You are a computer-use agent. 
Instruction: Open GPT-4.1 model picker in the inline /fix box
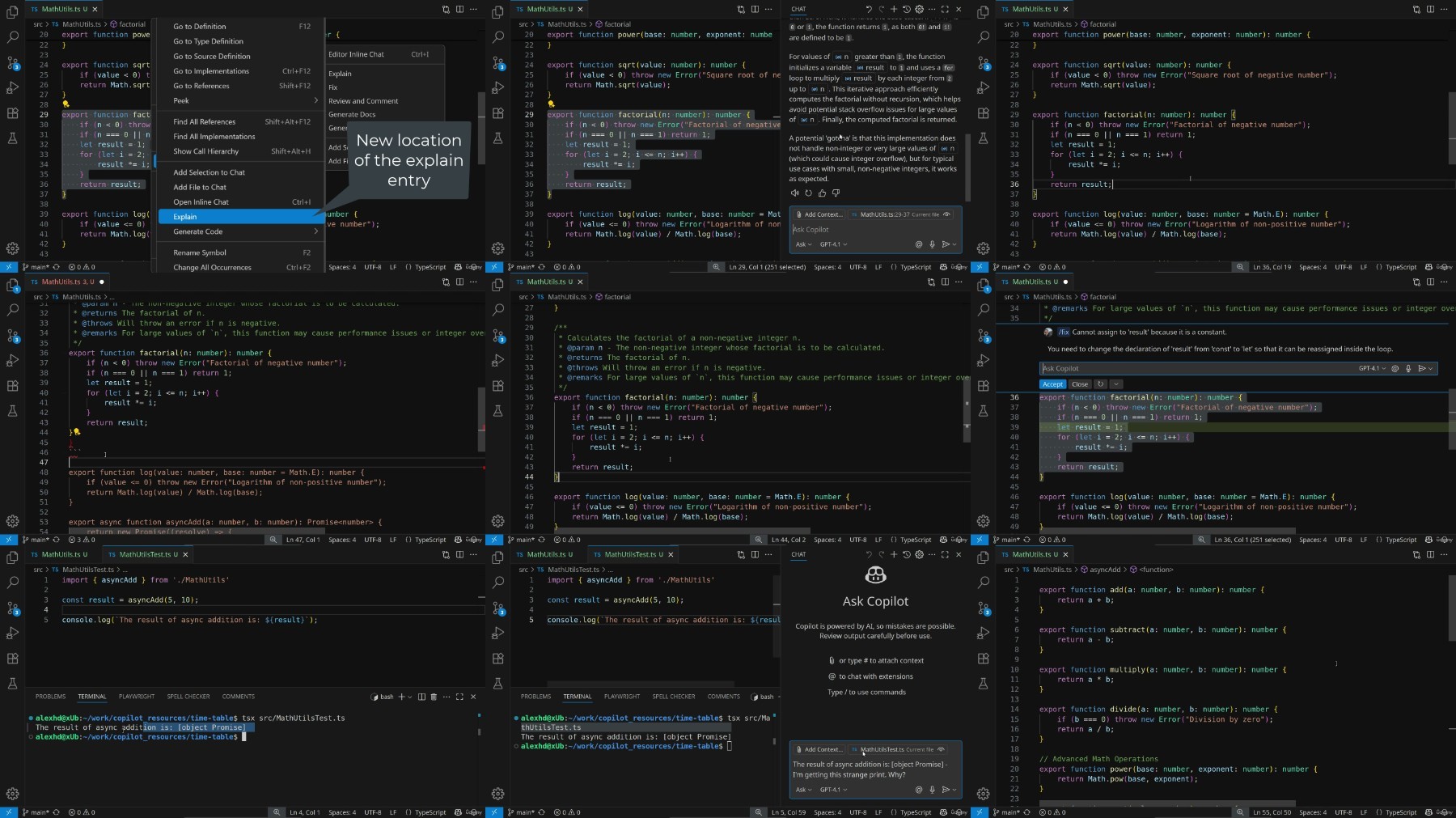point(1372,368)
